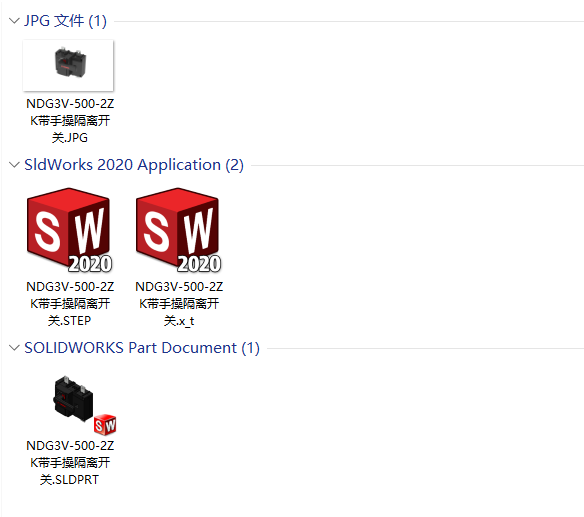Click the file name label ending in .JPG
This screenshot has height=517, width=584.
70,121
